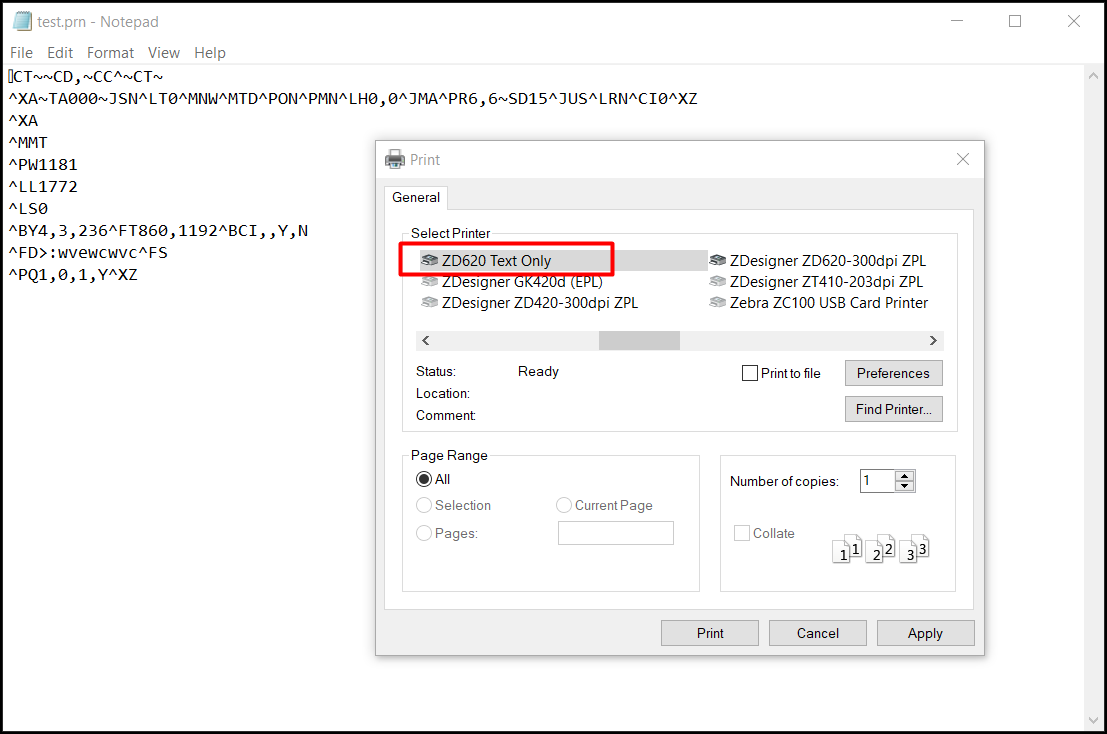
Task: Click the right scroll arrow in the printer list
Action: [933, 340]
